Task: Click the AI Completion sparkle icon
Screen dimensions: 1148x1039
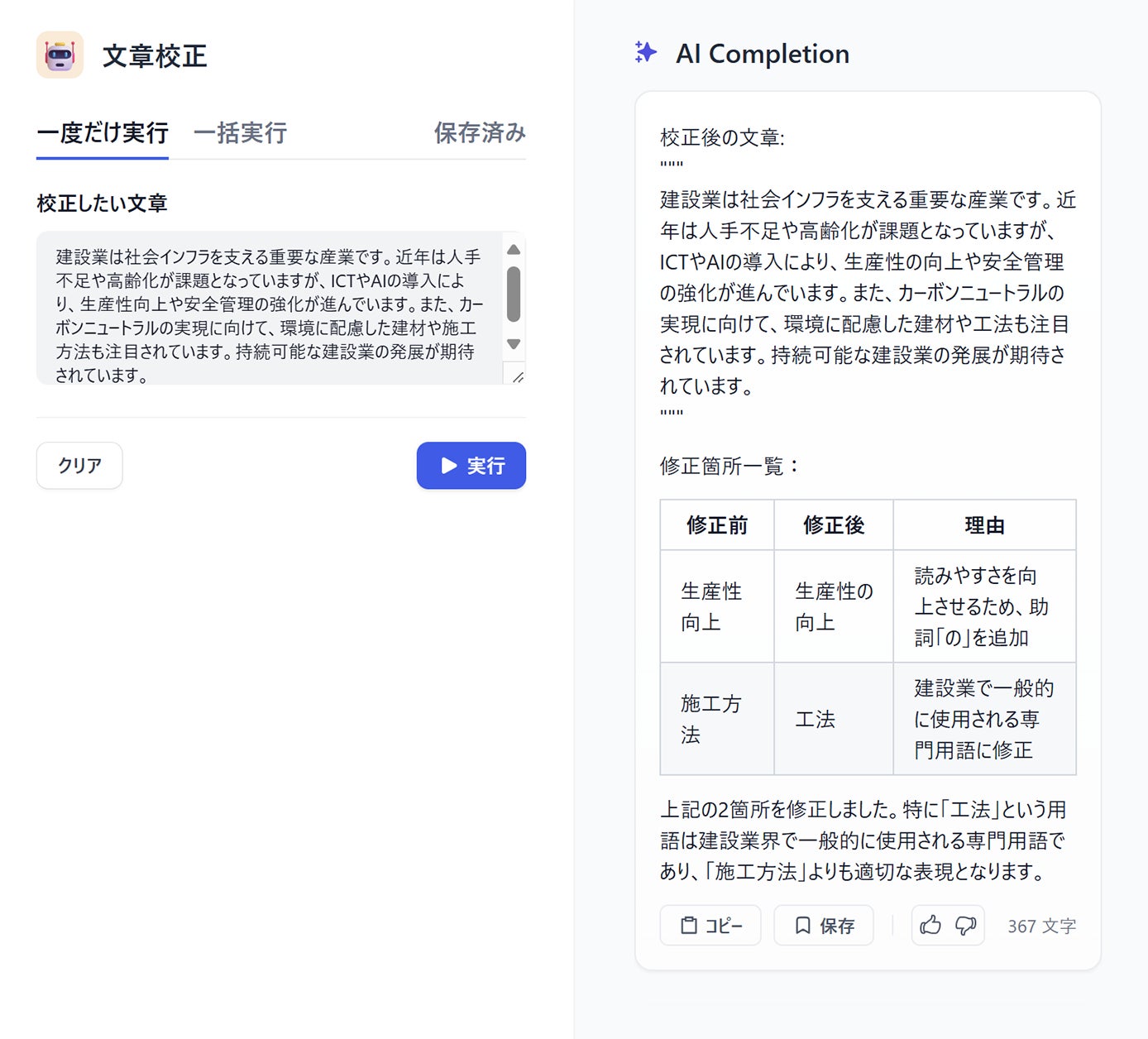Action: [645, 53]
